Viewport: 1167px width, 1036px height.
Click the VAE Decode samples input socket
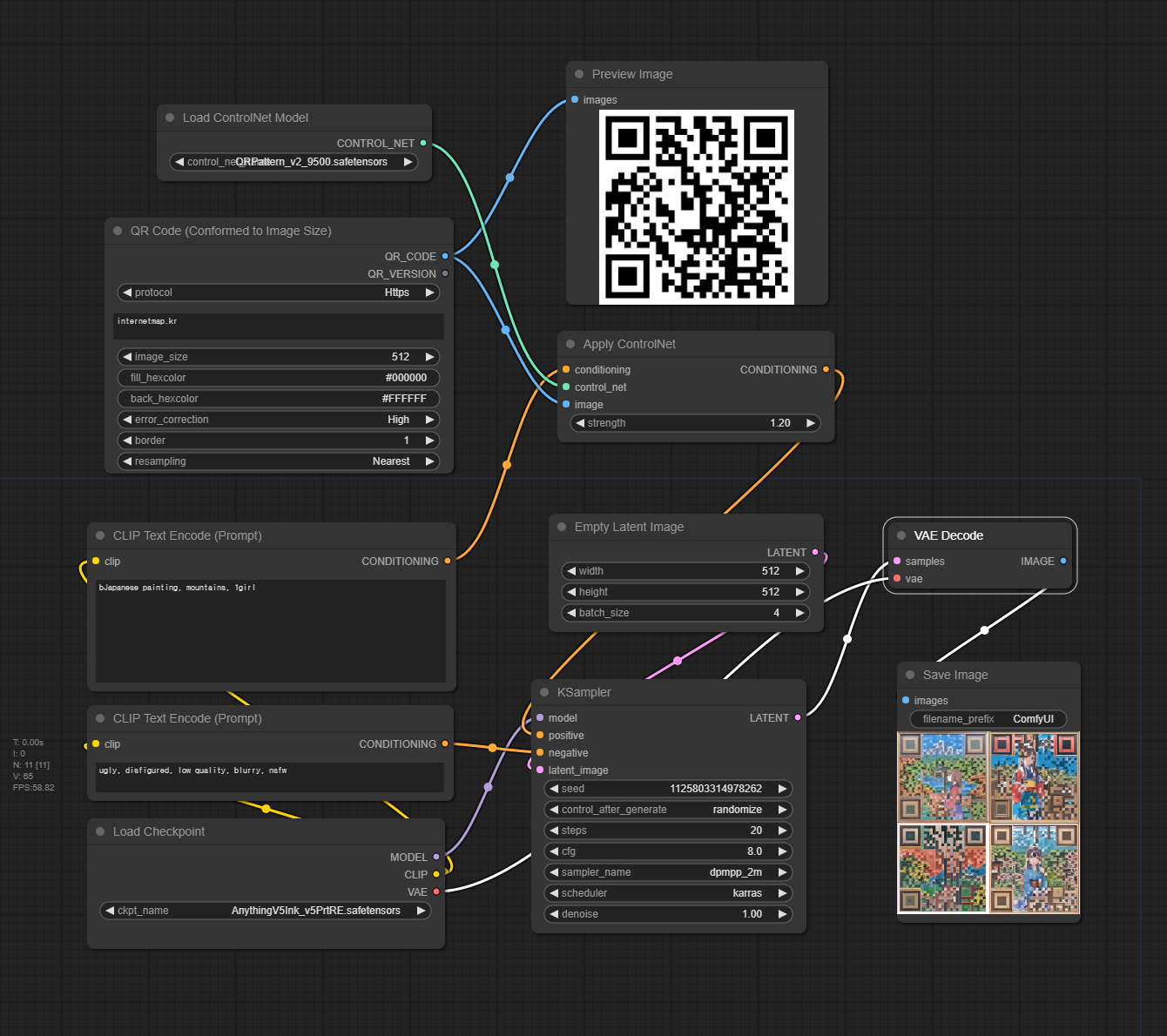click(x=897, y=561)
